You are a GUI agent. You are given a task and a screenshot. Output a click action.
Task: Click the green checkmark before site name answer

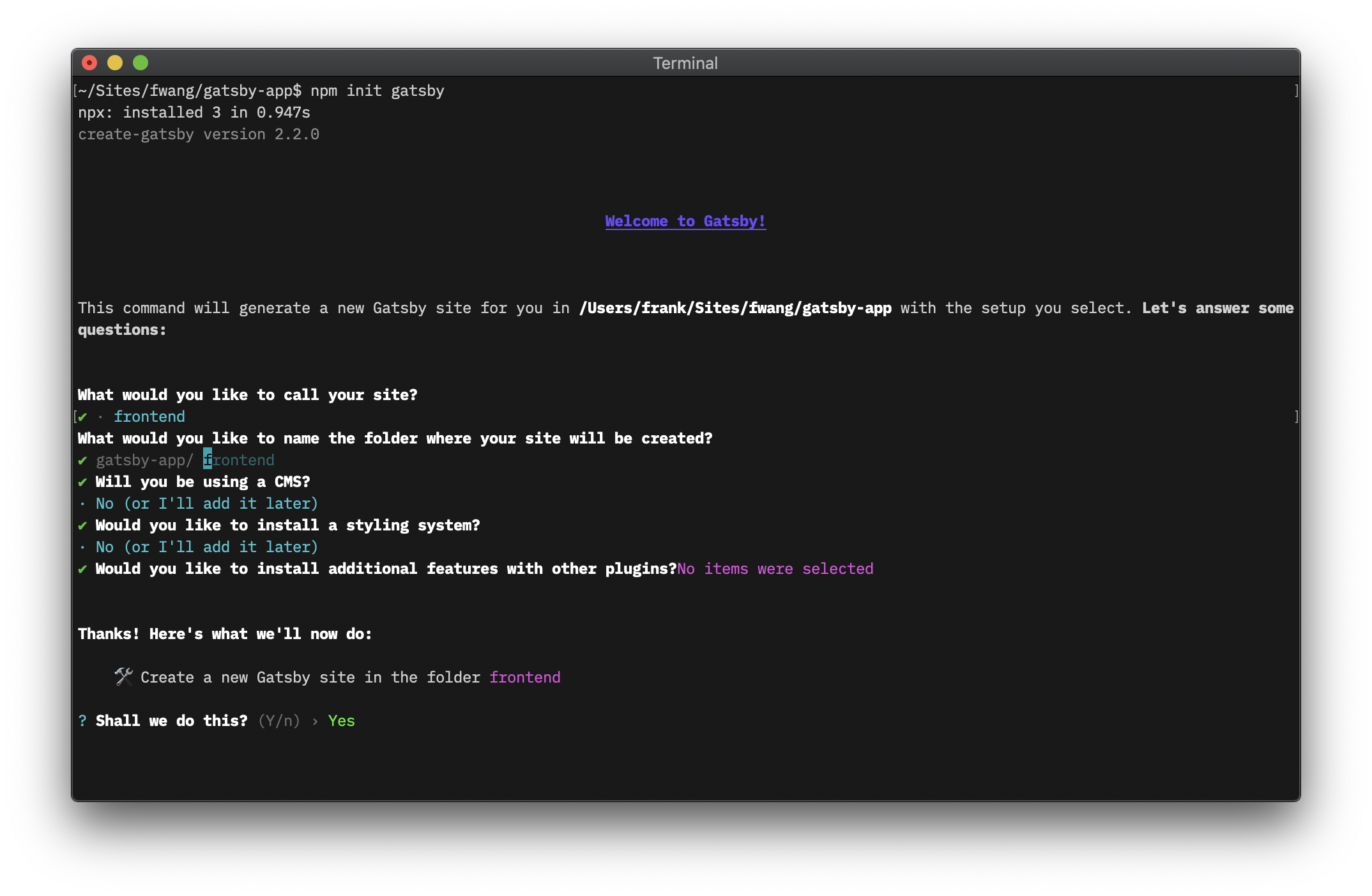[x=82, y=417]
